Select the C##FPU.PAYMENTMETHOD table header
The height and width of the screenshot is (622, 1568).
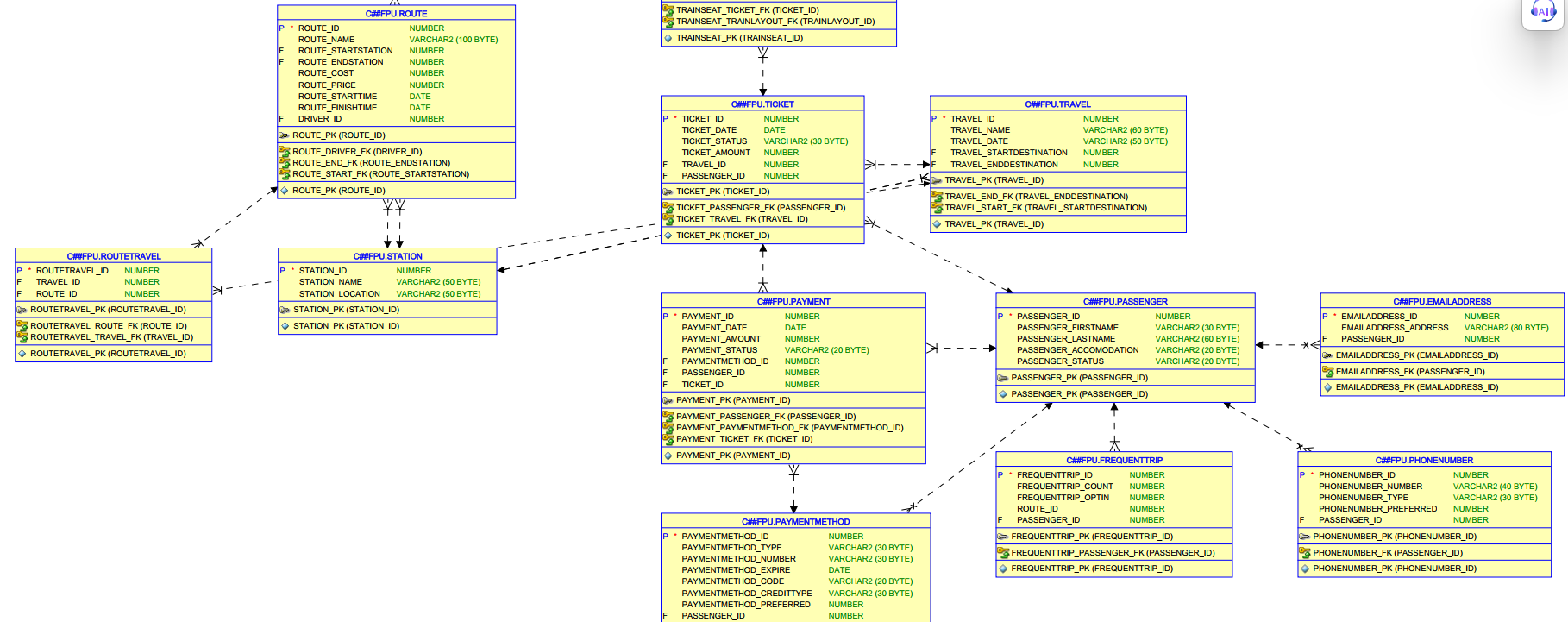pyautogui.click(x=795, y=522)
